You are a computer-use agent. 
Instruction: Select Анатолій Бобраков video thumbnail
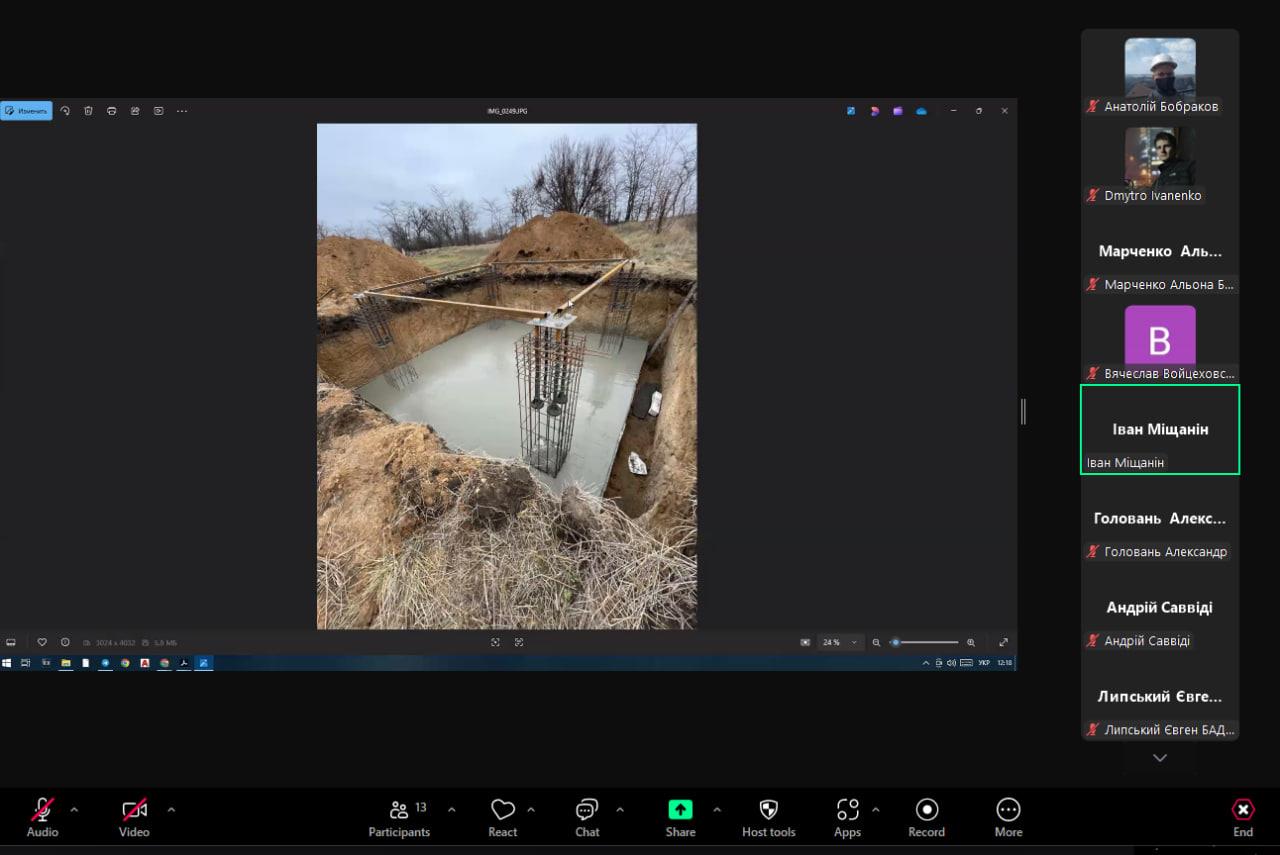tap(1160, 68)
